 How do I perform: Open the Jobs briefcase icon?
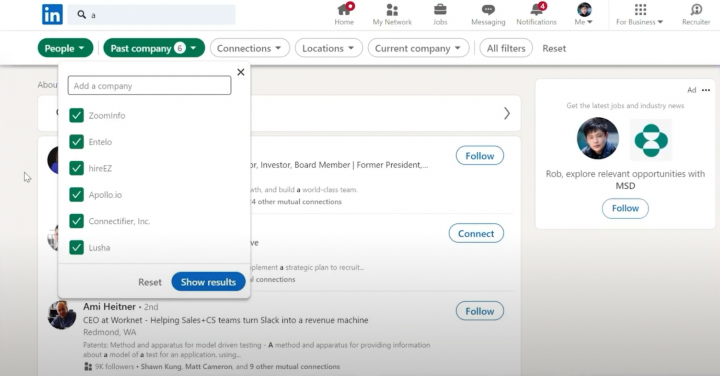tap(440, 9)
